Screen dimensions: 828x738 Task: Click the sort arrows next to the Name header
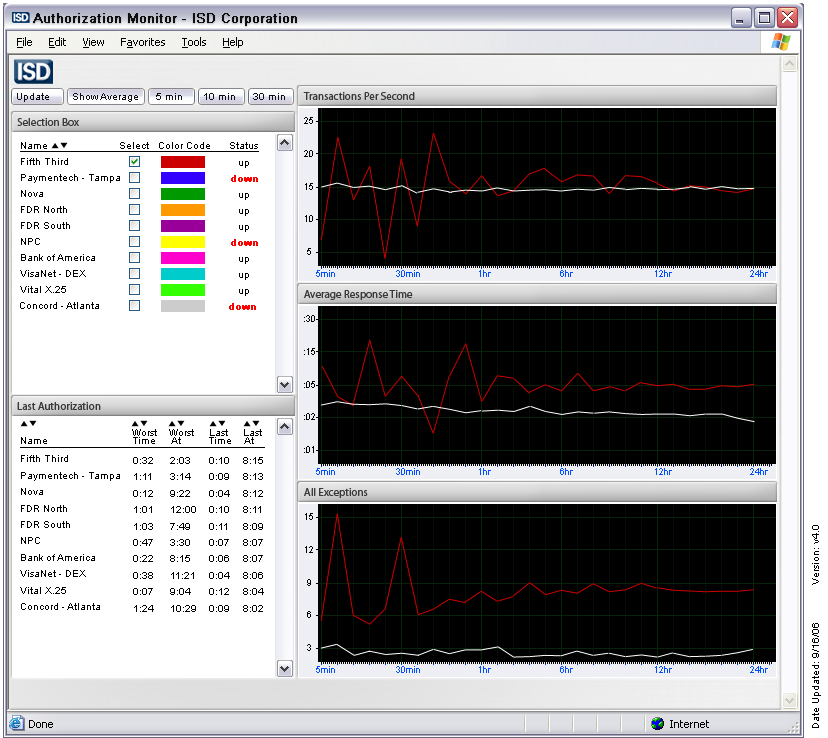point(59,146)
